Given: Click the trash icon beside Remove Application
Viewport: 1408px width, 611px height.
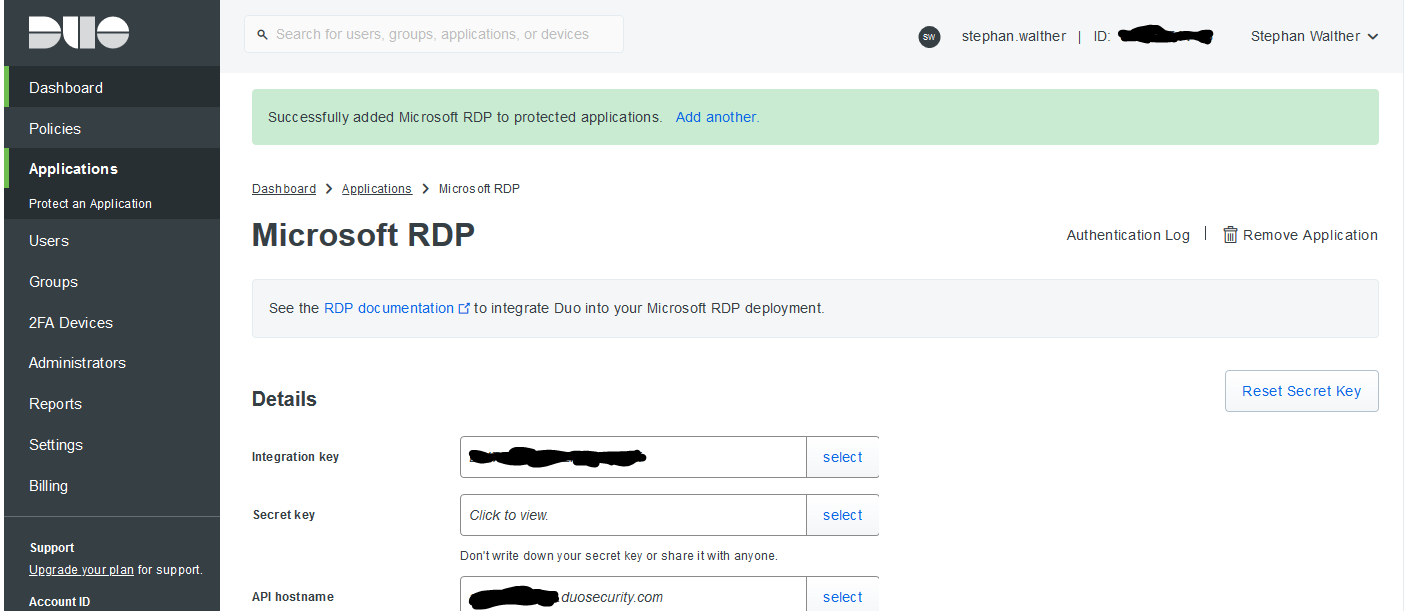Looking at the screenshot, I should point(1231,234).
